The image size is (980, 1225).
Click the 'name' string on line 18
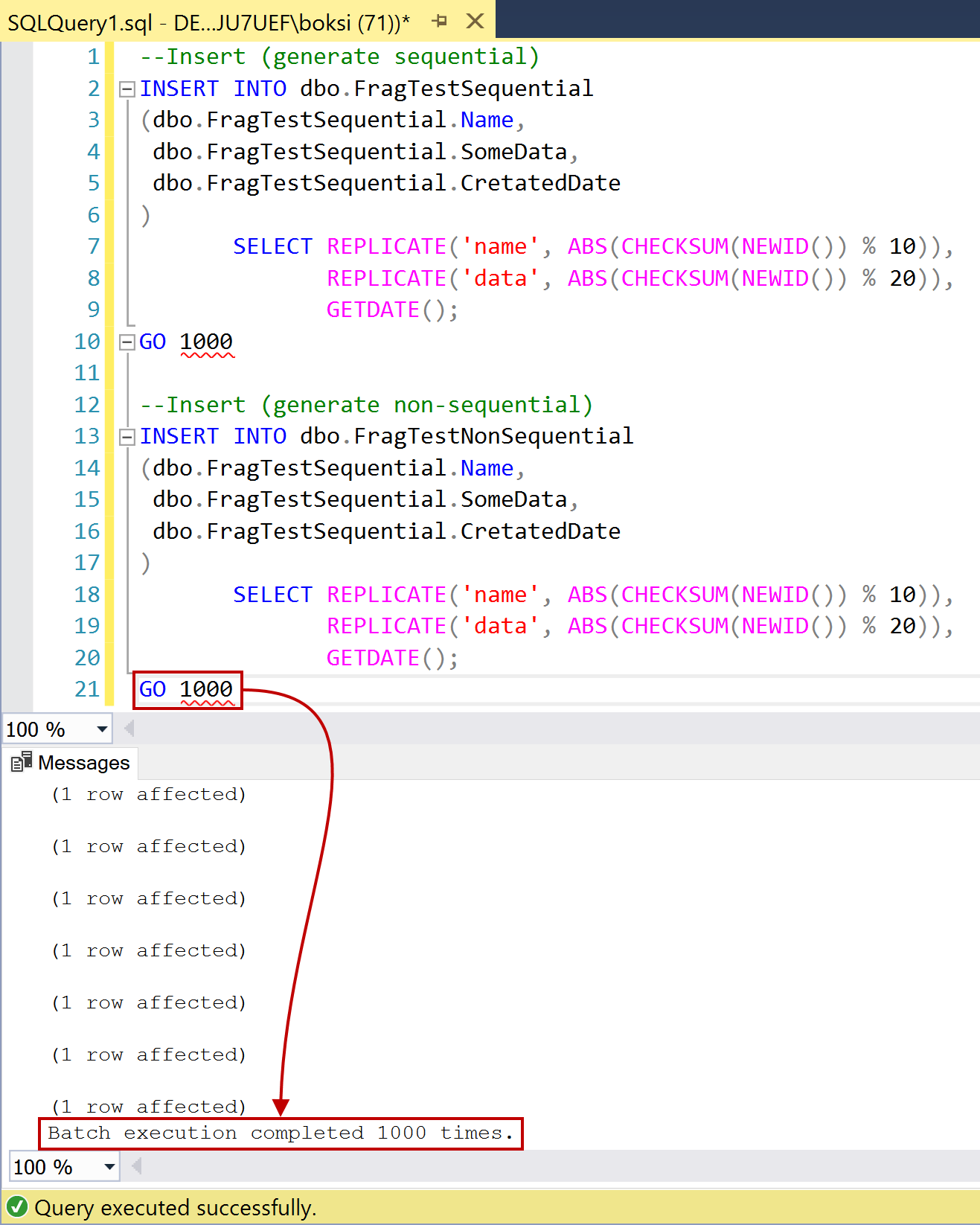(x=500, y=595)
